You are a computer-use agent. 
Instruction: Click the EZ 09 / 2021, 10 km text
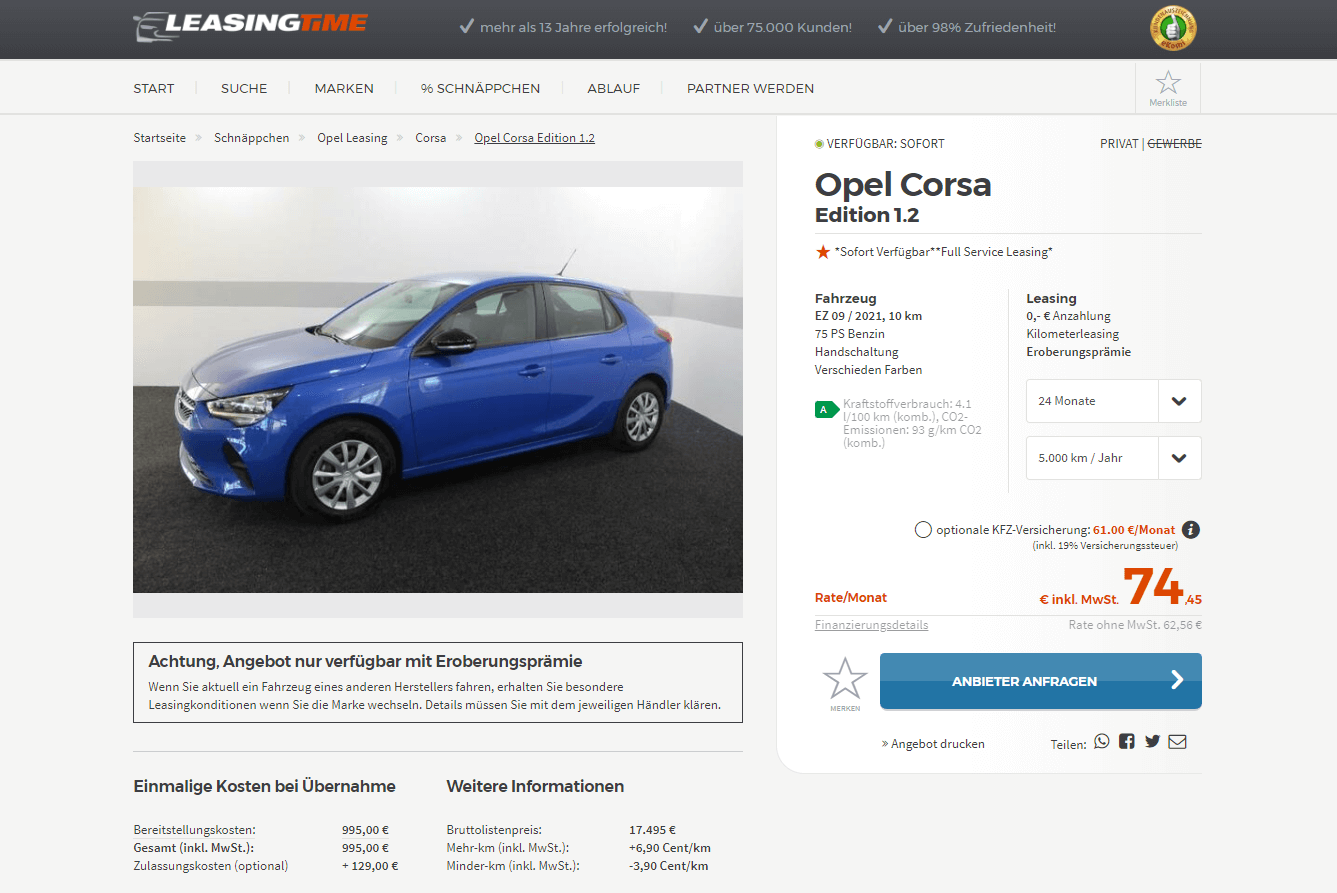[x=868, y=316]
